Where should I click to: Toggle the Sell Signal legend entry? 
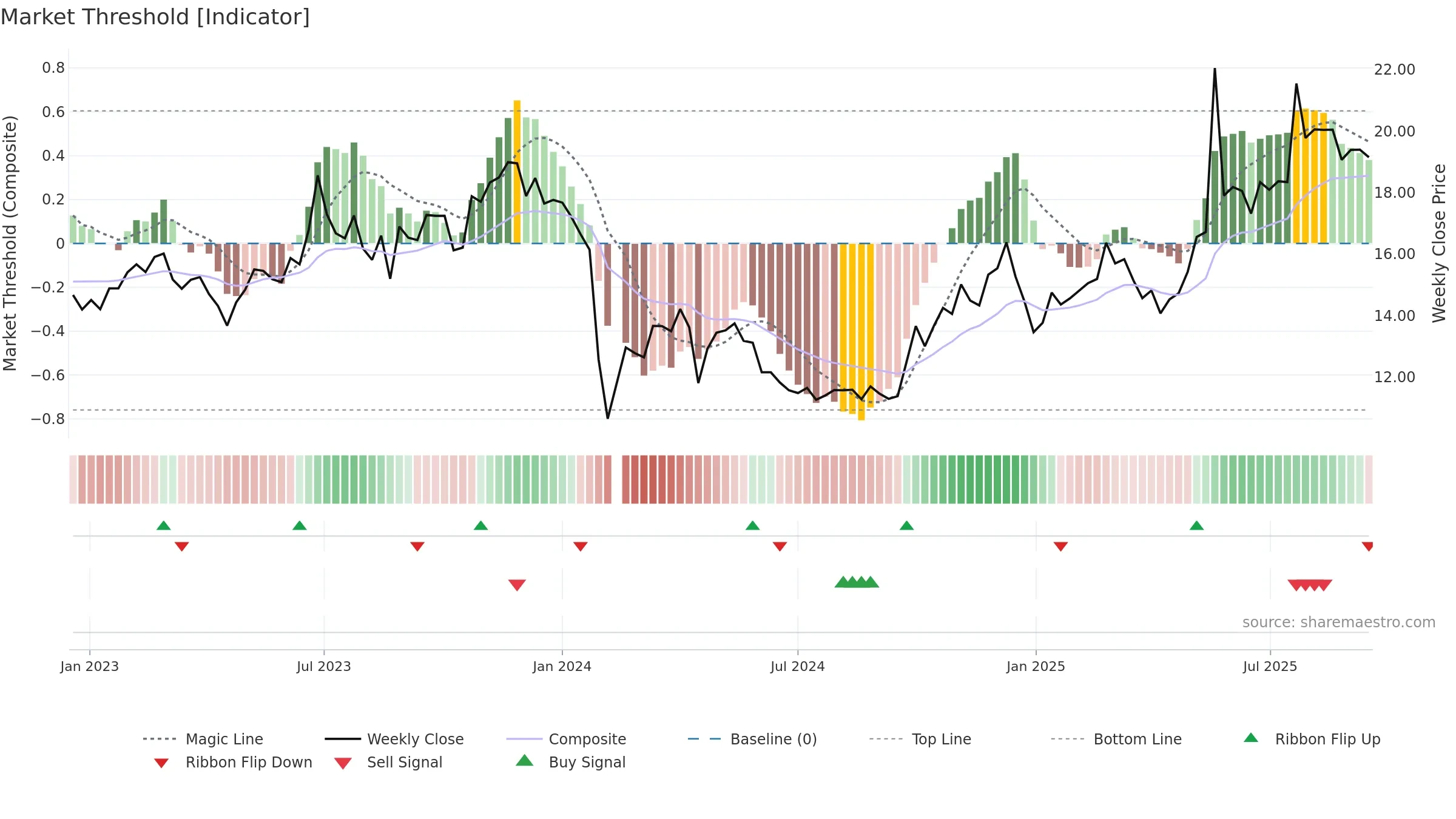[388, 762]
